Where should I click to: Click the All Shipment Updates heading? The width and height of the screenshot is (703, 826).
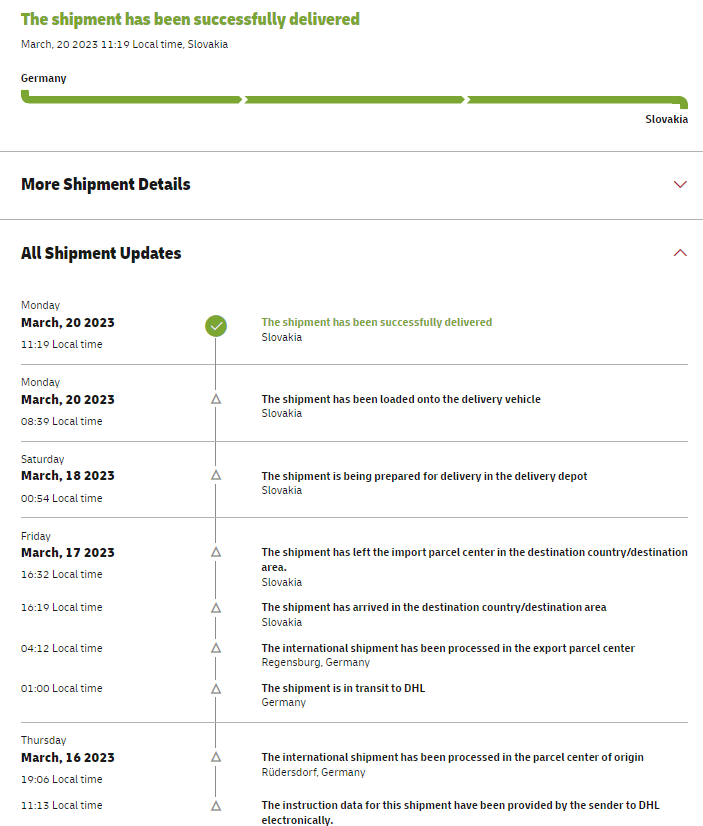point(101,253)
